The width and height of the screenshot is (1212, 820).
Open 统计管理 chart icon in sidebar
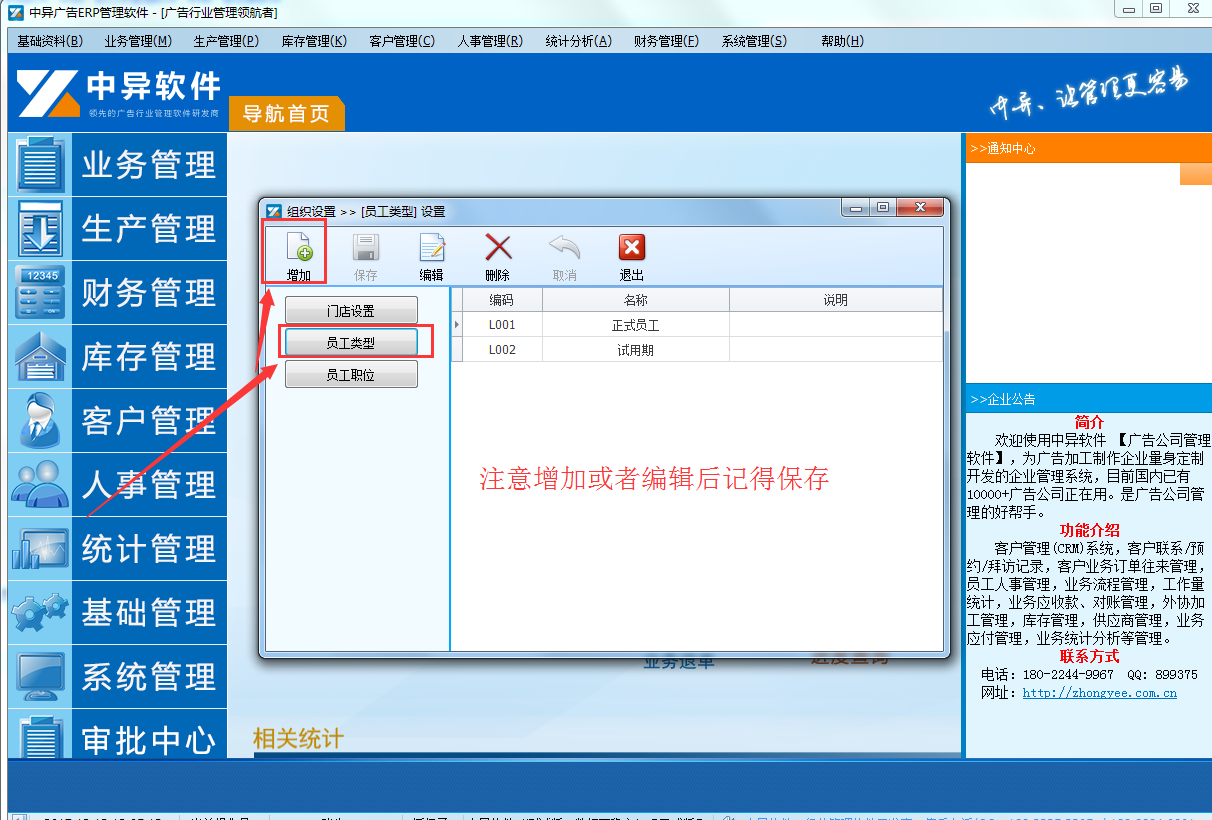pos(40,549)
